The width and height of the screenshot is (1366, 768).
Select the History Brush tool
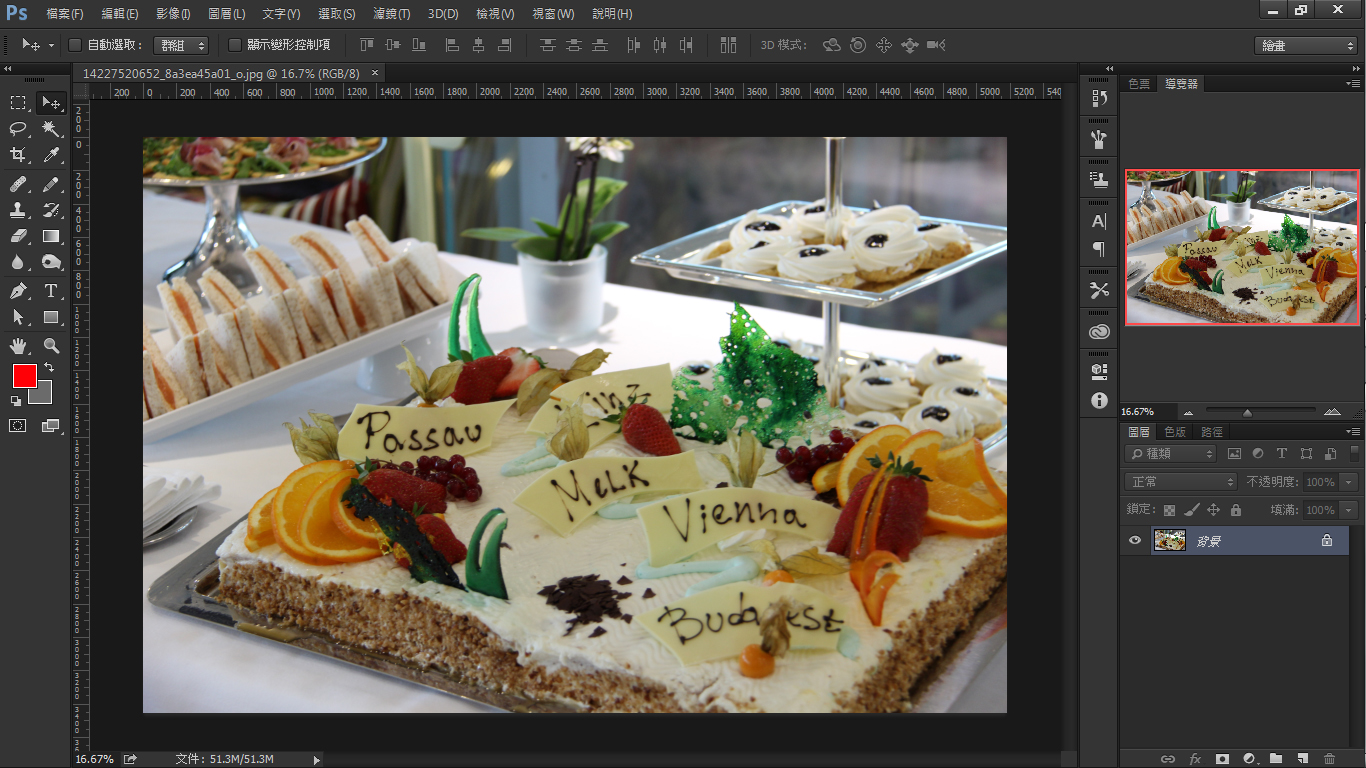point(51,210)
